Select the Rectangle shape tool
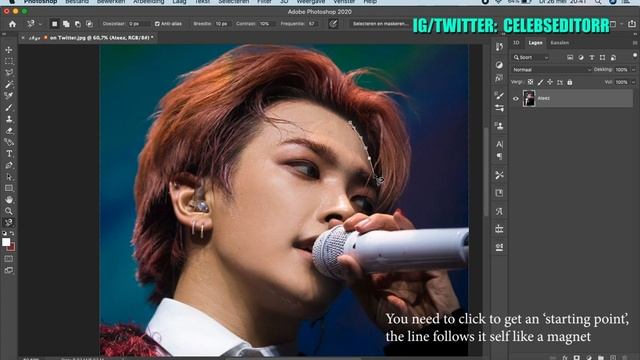 coord(9,188)
